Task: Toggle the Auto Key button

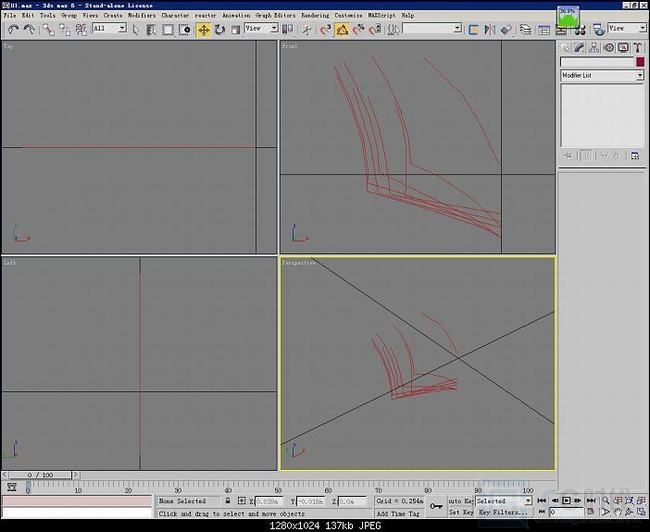Action: click(461, 501)
